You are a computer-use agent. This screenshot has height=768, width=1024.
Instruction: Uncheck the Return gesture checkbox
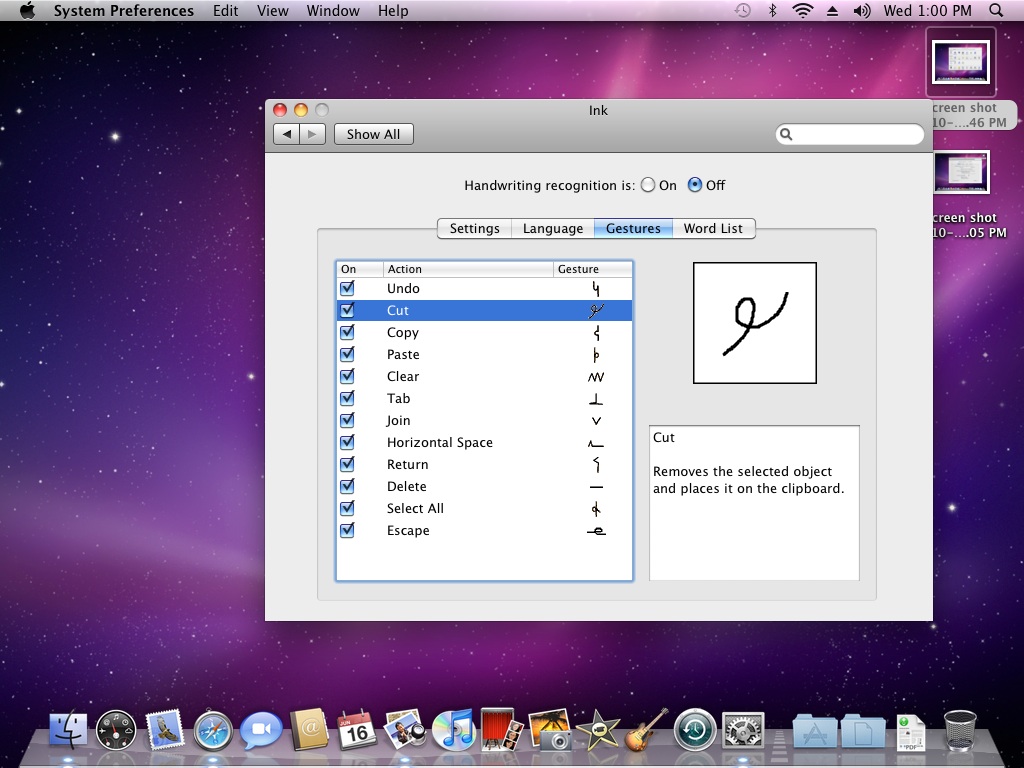click(347, 464)
